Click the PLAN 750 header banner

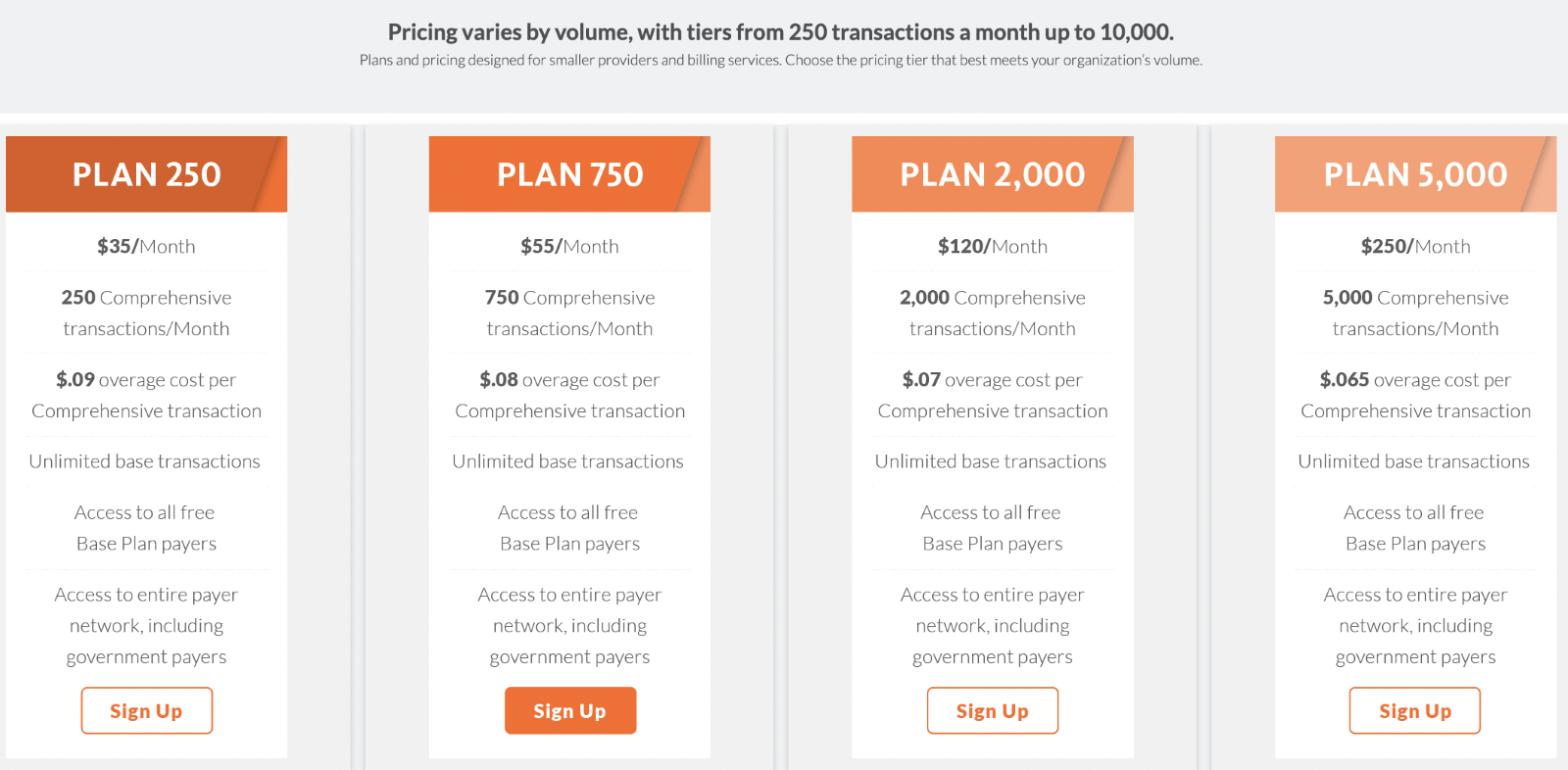pyautogui.click(x=569, y=174)
